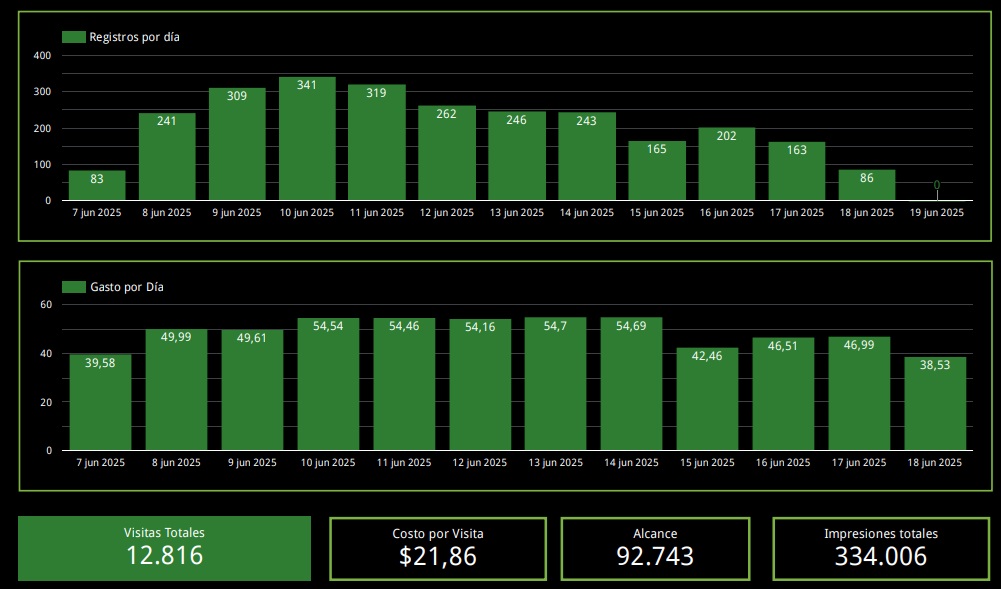This screenshot has width=1001, height=589.
Task: Select the registrations bar labeled 83
Action: point(97,186)
